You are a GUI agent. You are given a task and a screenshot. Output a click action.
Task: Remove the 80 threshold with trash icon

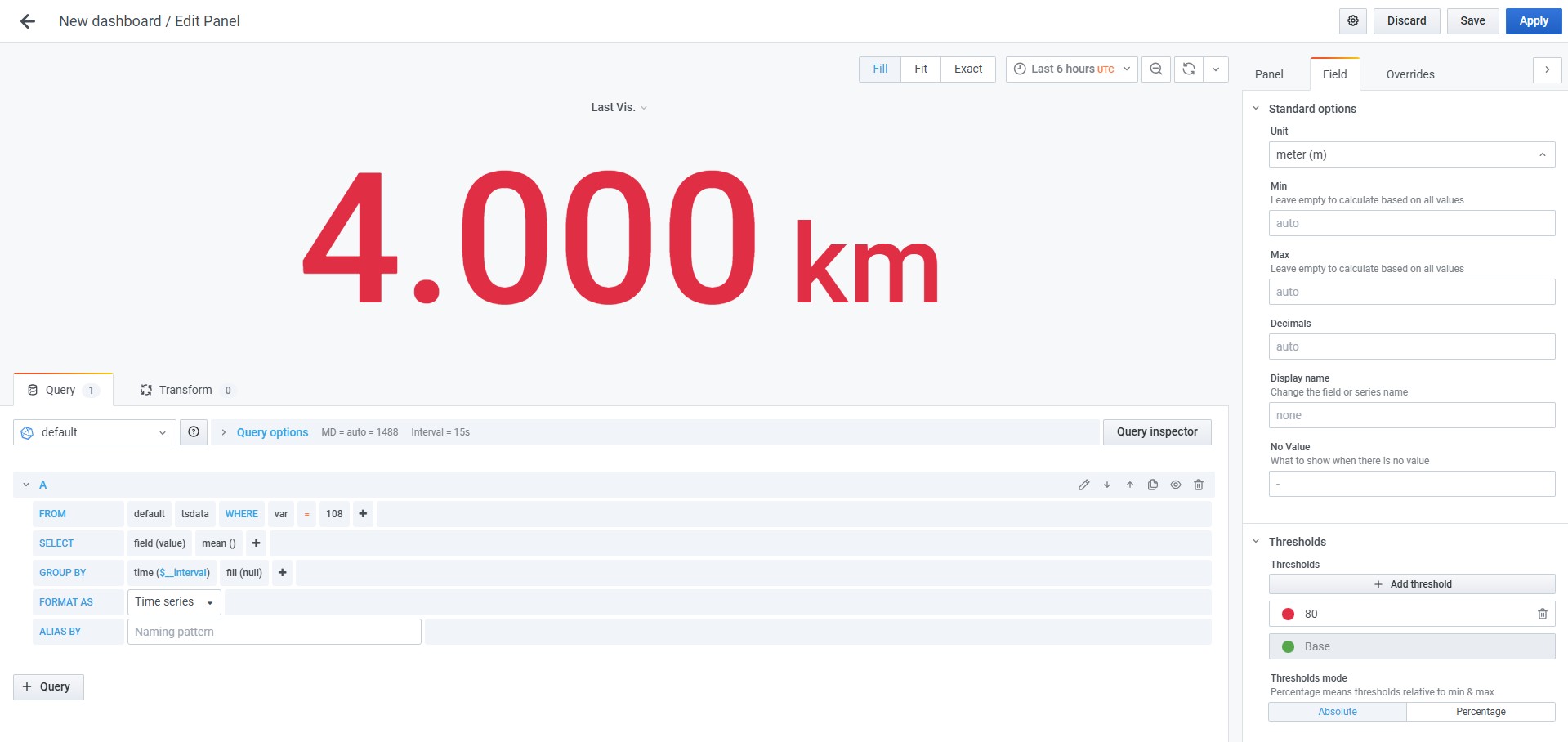point(1543,614)
